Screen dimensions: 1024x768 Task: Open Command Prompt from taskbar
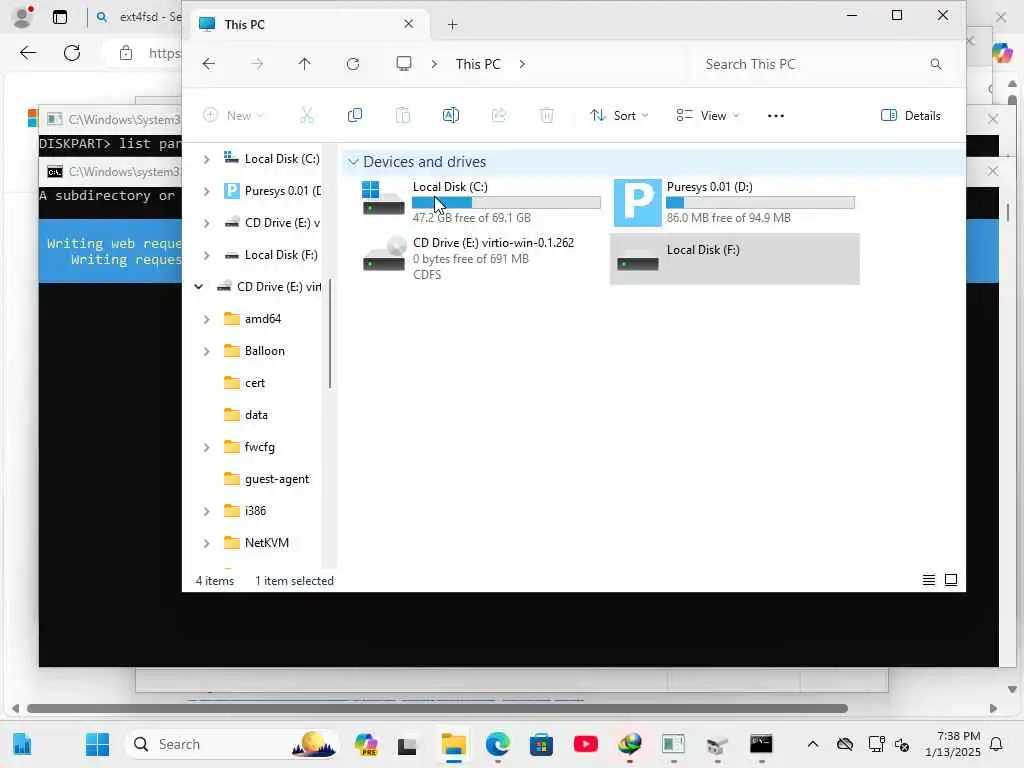(761, 744)
